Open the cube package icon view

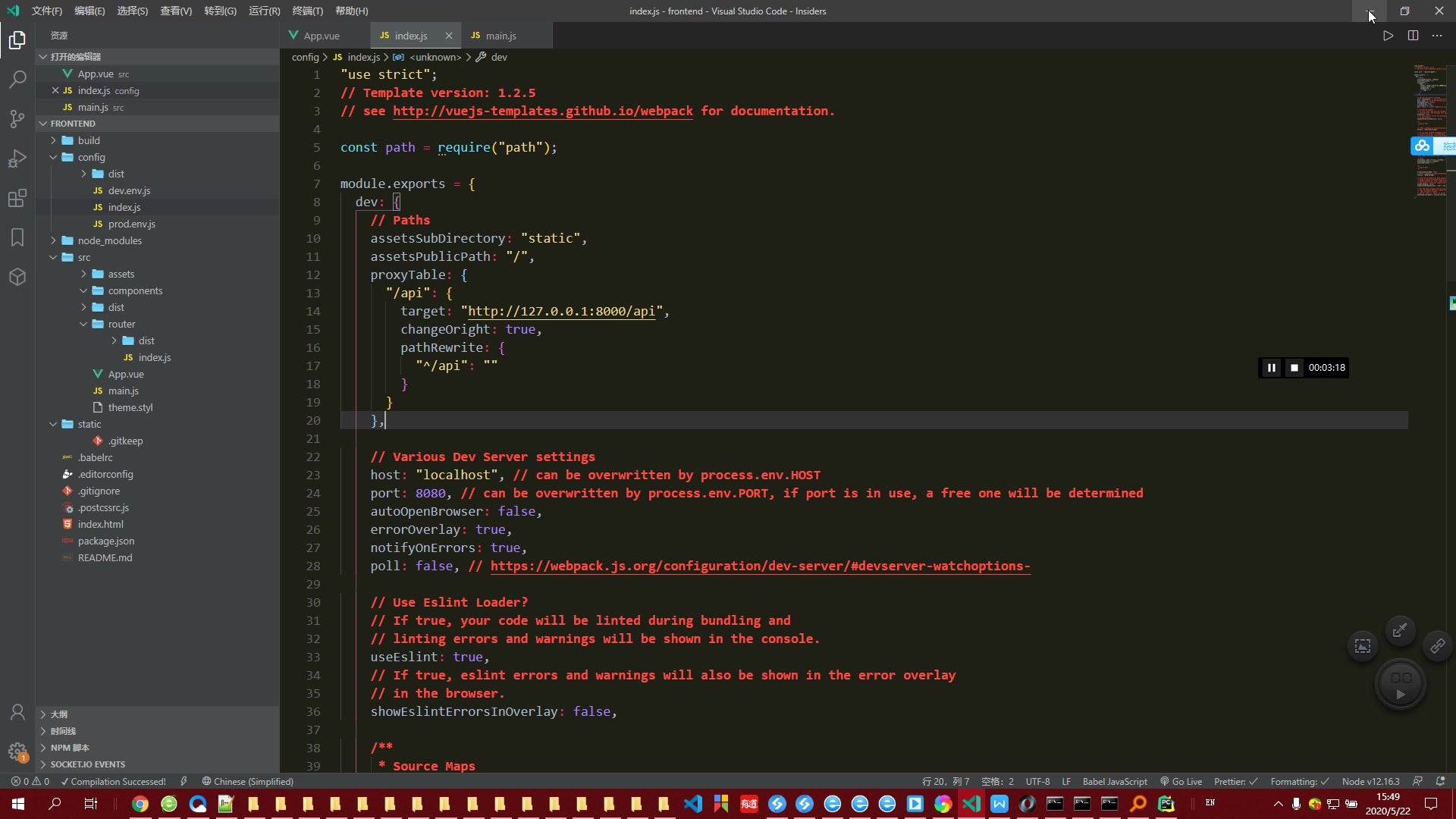point(17,277)
